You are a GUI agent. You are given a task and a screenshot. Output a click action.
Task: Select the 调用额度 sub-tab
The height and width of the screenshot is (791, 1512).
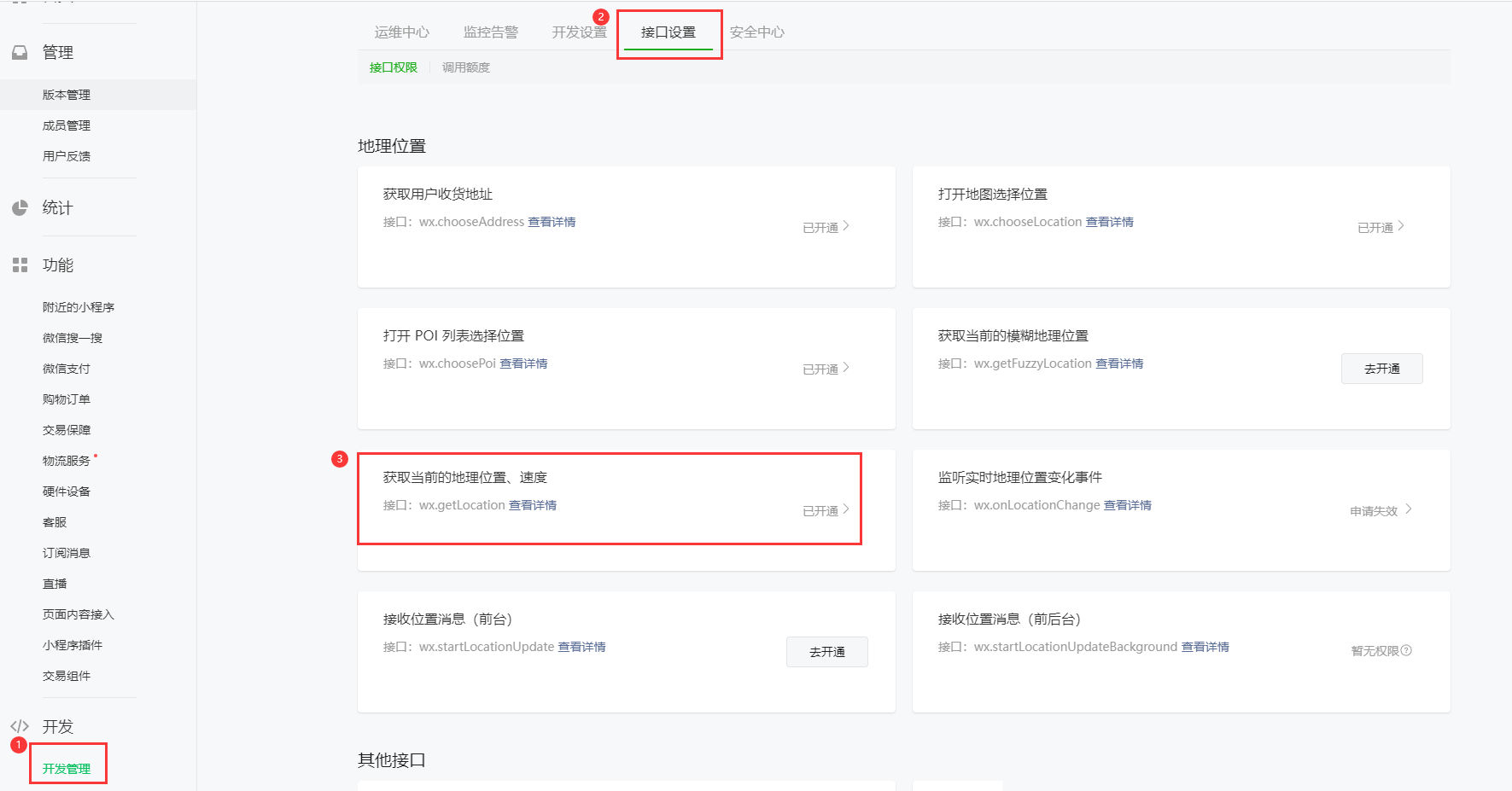pos(465,67)
